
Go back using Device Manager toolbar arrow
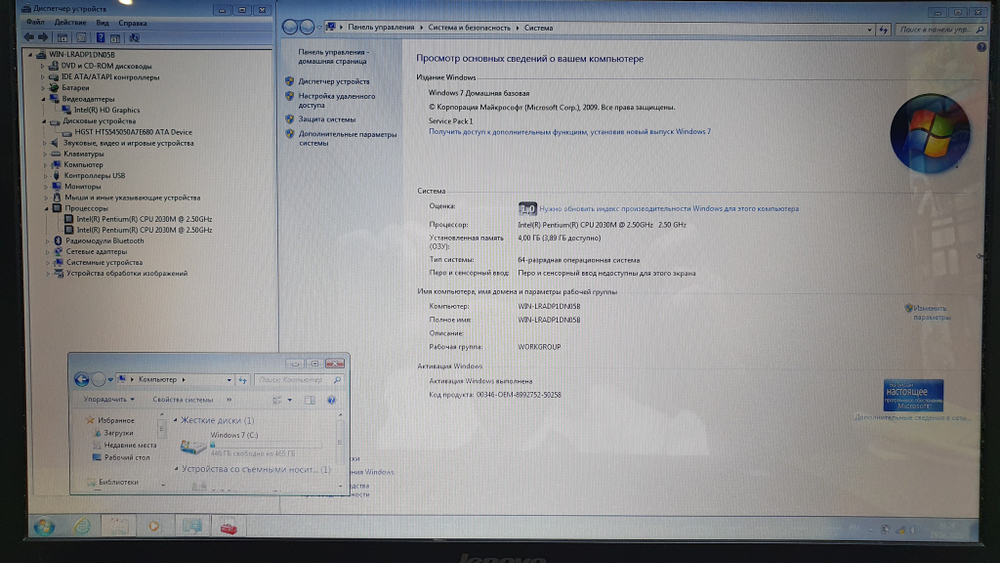point(29,38)
